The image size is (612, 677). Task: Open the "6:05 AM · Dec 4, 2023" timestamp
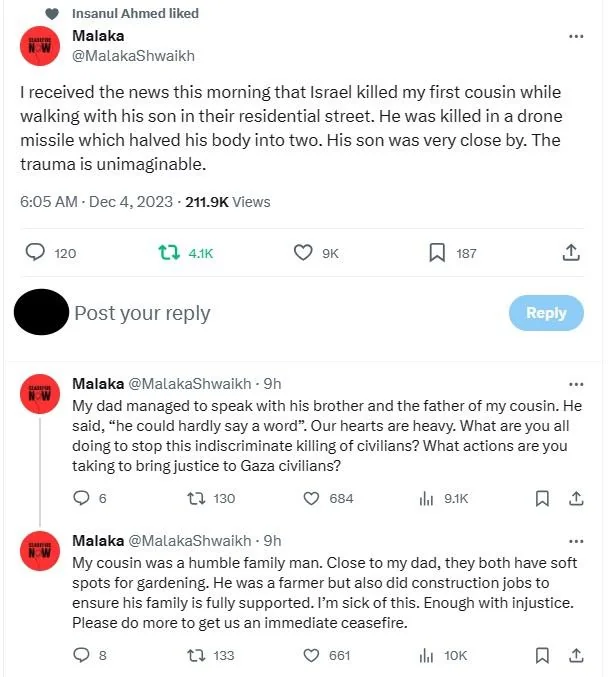96,202
